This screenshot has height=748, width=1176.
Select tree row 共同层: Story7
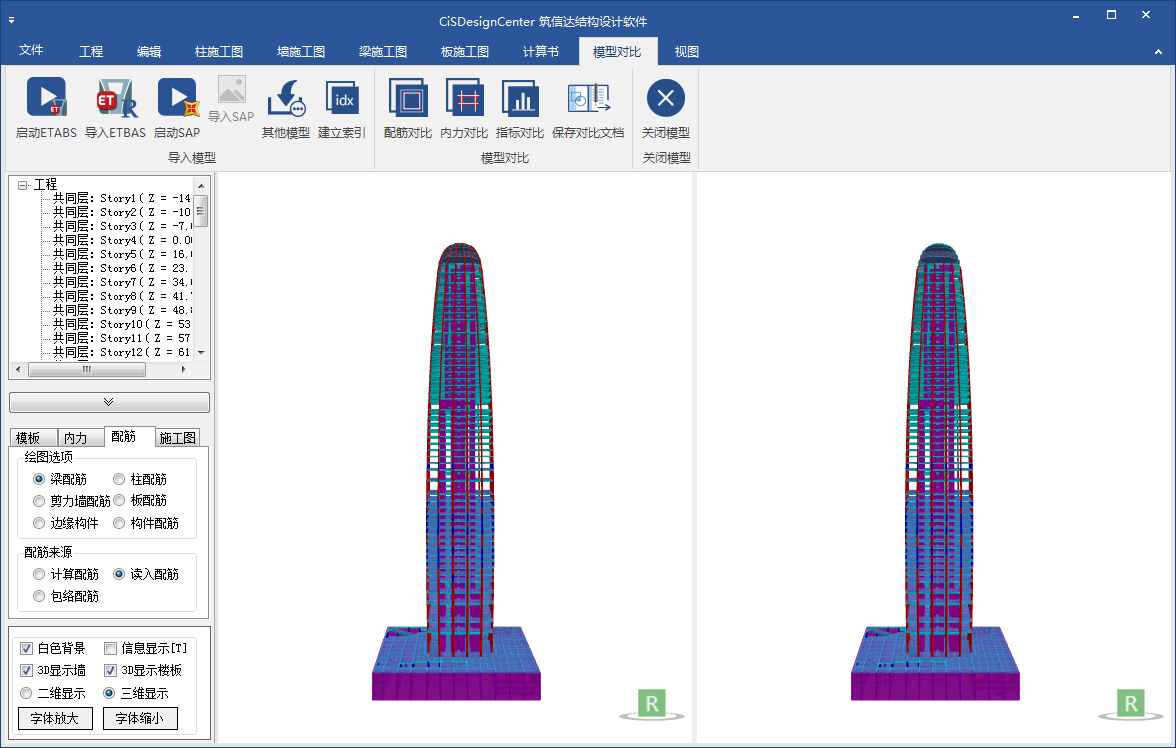(x=122, y=282)
